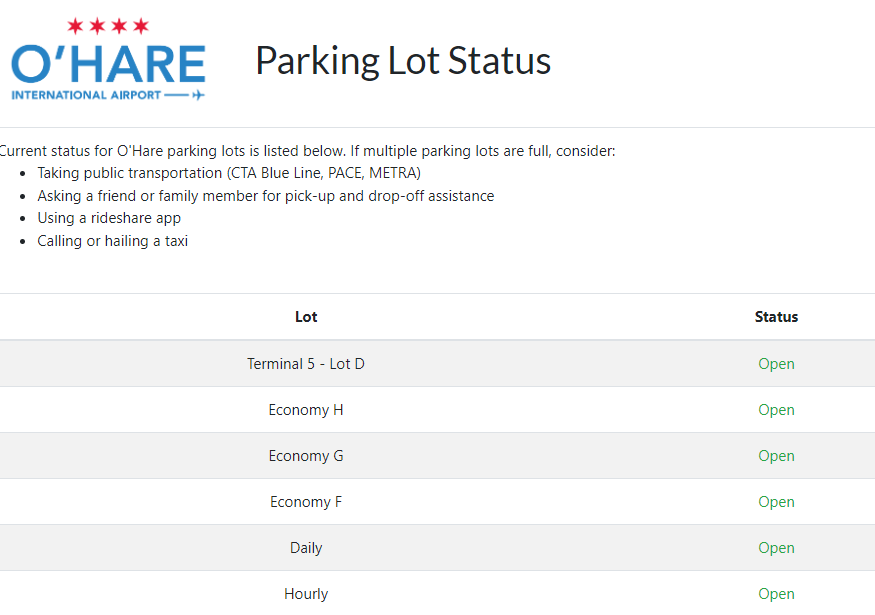Click the public transportation bullet text

[x=229, y=173]
